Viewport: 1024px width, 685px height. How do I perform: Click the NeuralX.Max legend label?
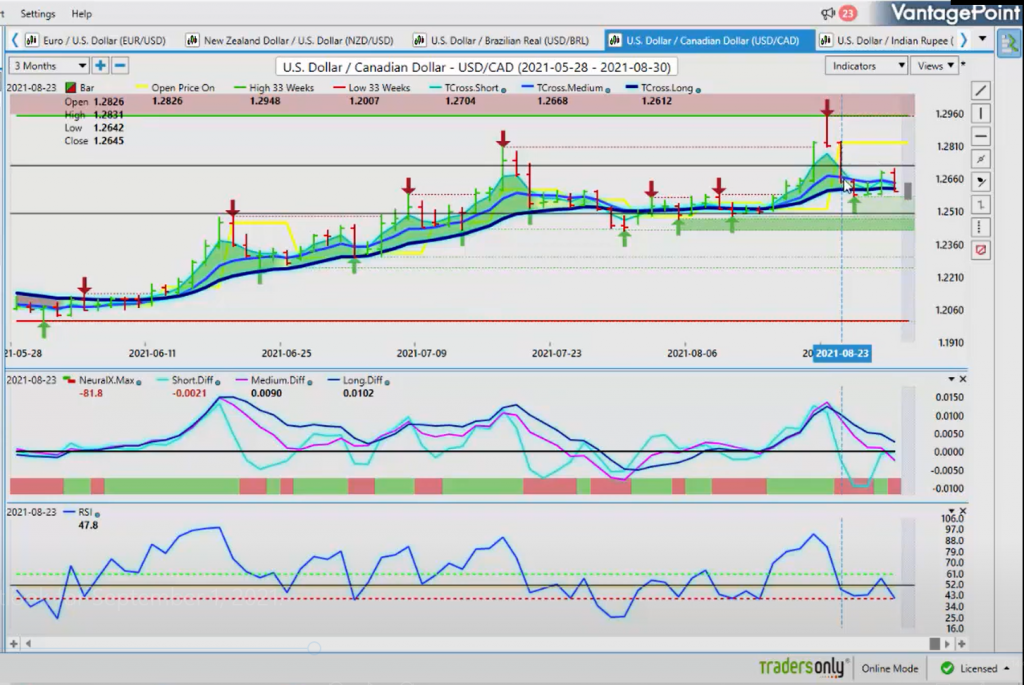[x=106, y=380]
